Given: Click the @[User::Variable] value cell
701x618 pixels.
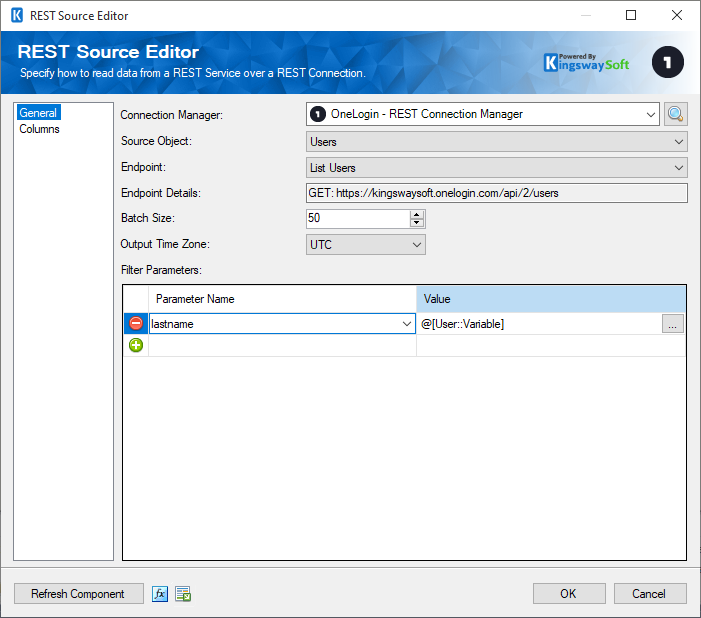Looking at the screenshot, I should click(x=539, y=324).
